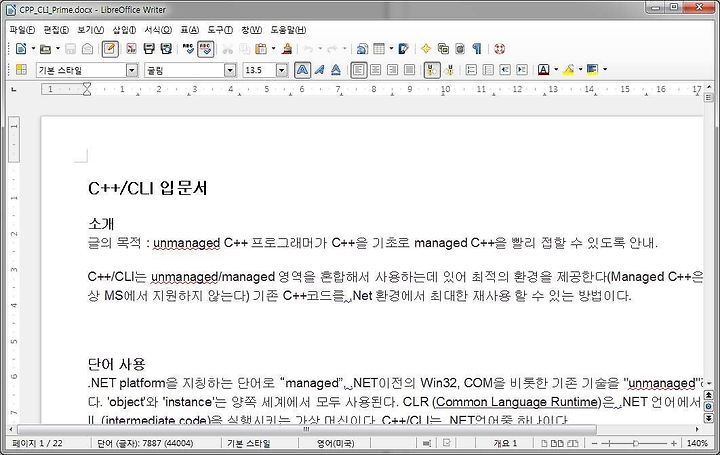Open the Navigator star icon
720x455 pixels.
pos(426,49)
